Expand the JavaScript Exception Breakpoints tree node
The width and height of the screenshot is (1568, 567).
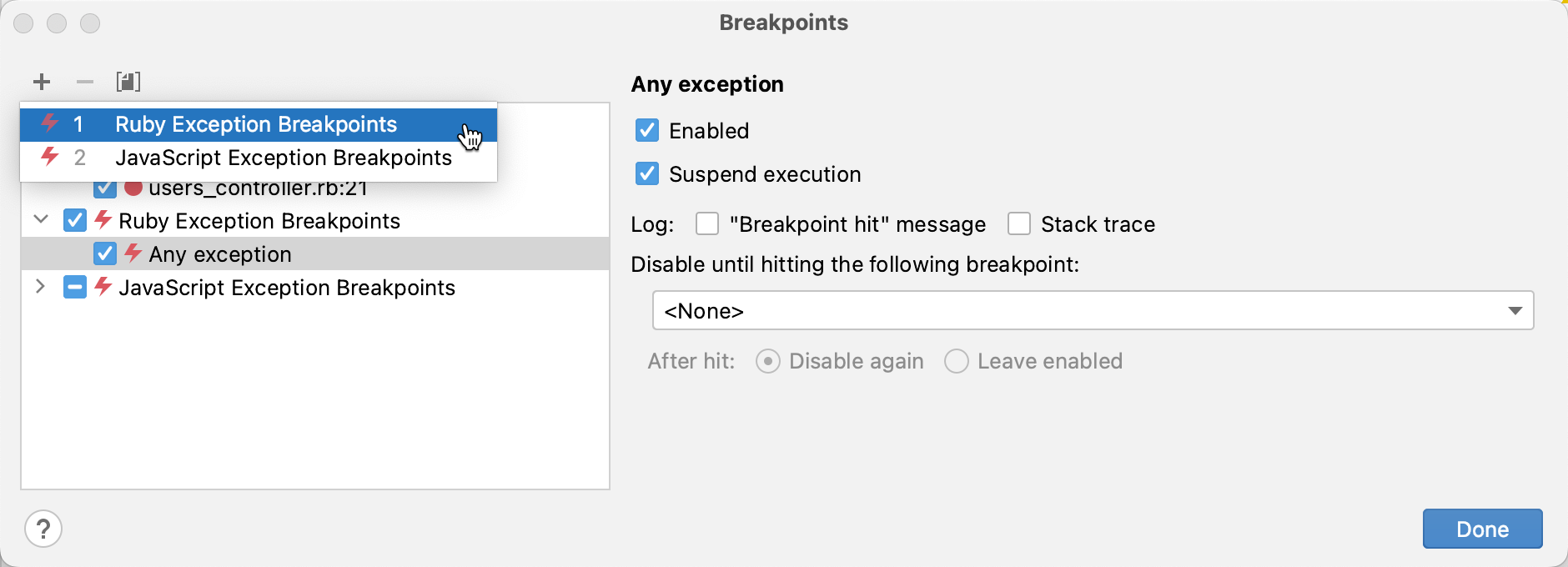39,288
